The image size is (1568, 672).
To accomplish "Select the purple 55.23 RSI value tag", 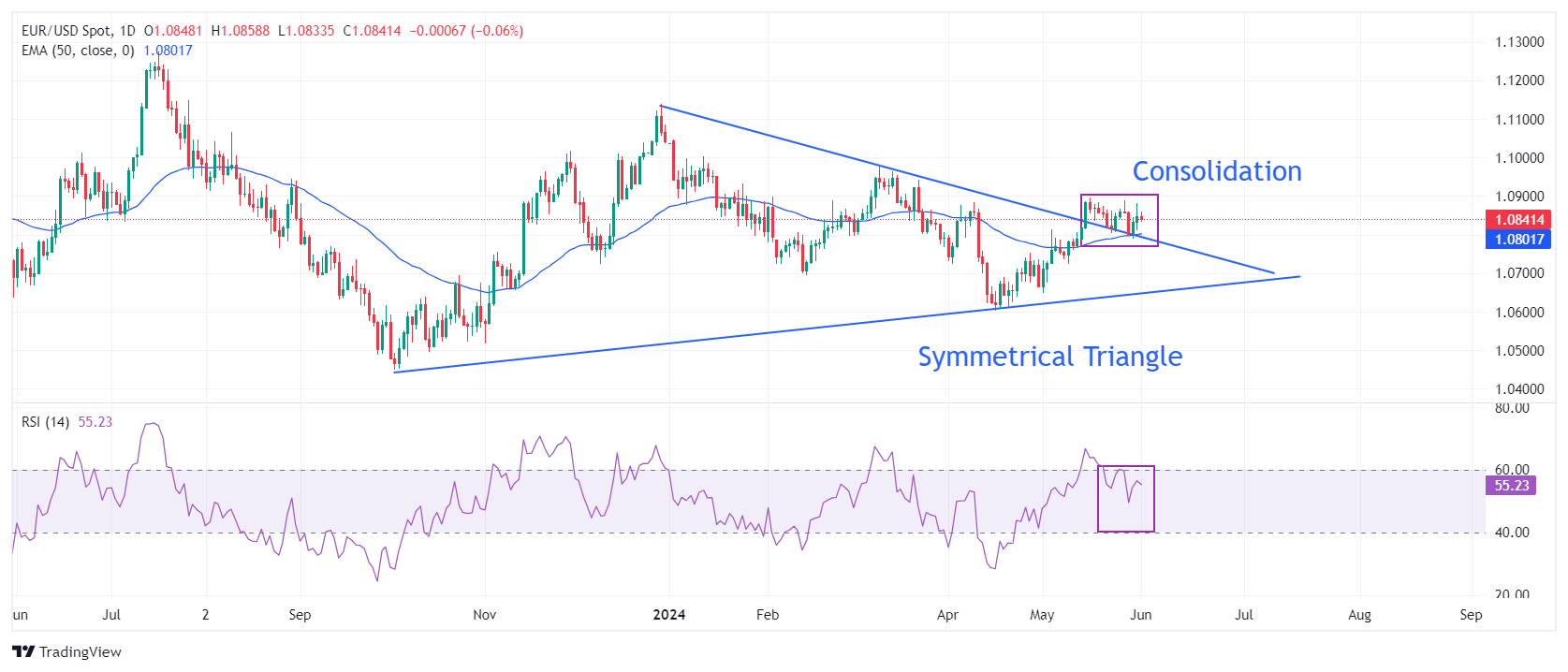I will click(1510, 486).
